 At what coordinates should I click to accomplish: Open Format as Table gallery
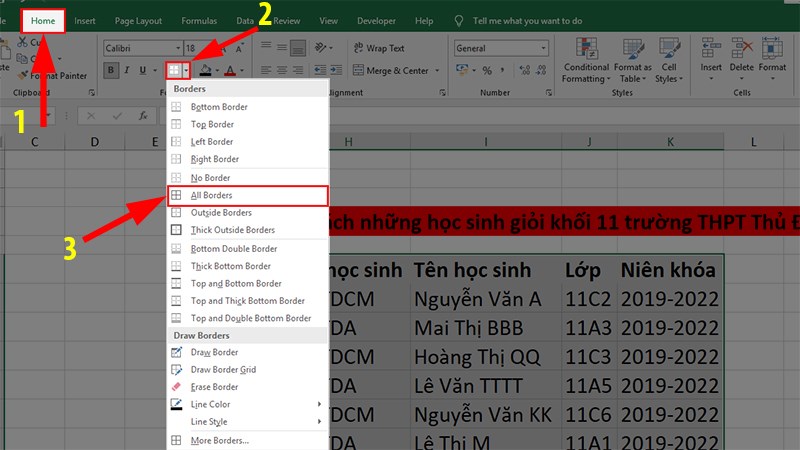[633, 60]
